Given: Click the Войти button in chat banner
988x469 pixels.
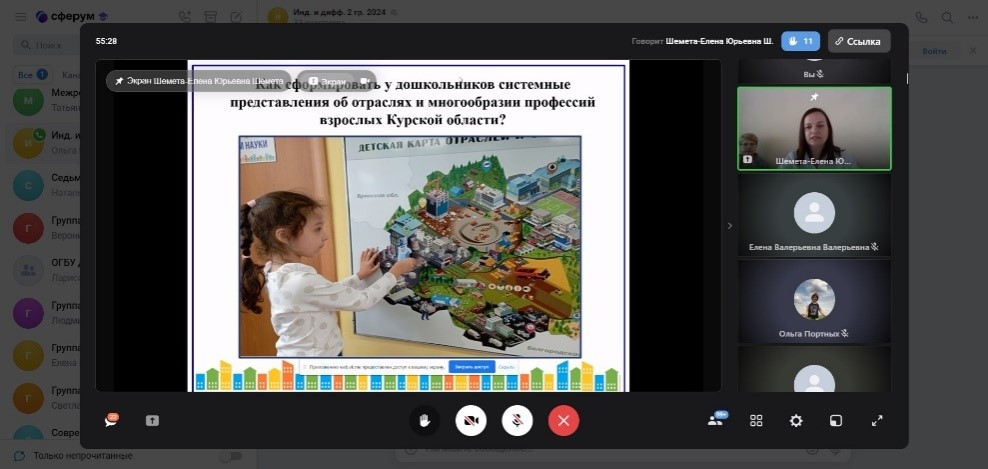Looking at the screenshot, I should tap(934, 51).
